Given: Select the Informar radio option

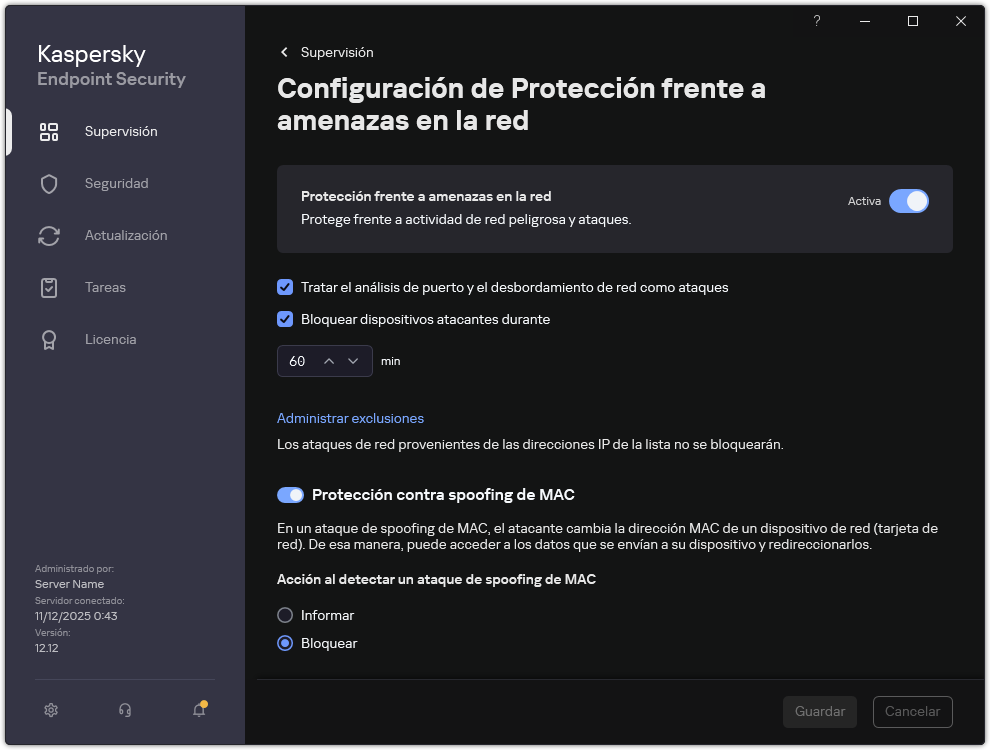Looking at the screenshot, I should click(285, 615).
